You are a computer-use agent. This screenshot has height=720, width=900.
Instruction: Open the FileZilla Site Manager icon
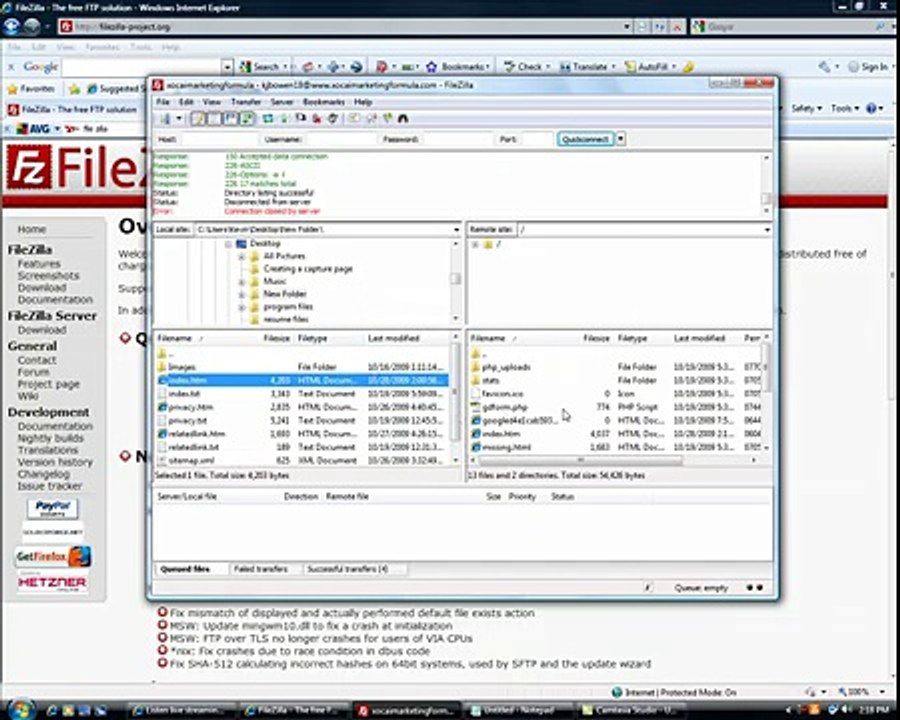(x=166, y=118)
